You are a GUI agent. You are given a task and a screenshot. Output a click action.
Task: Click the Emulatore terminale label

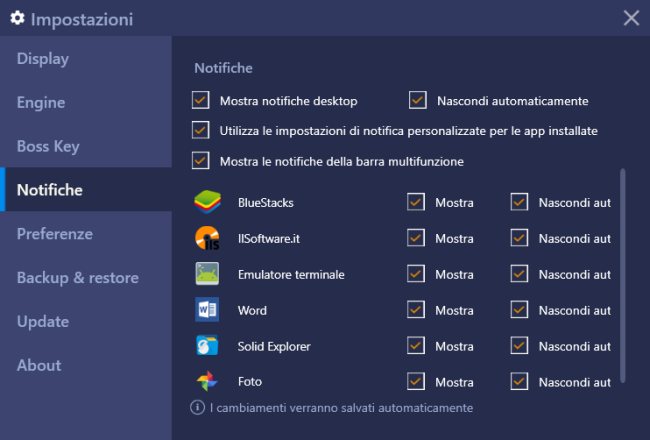click(291, 274)
